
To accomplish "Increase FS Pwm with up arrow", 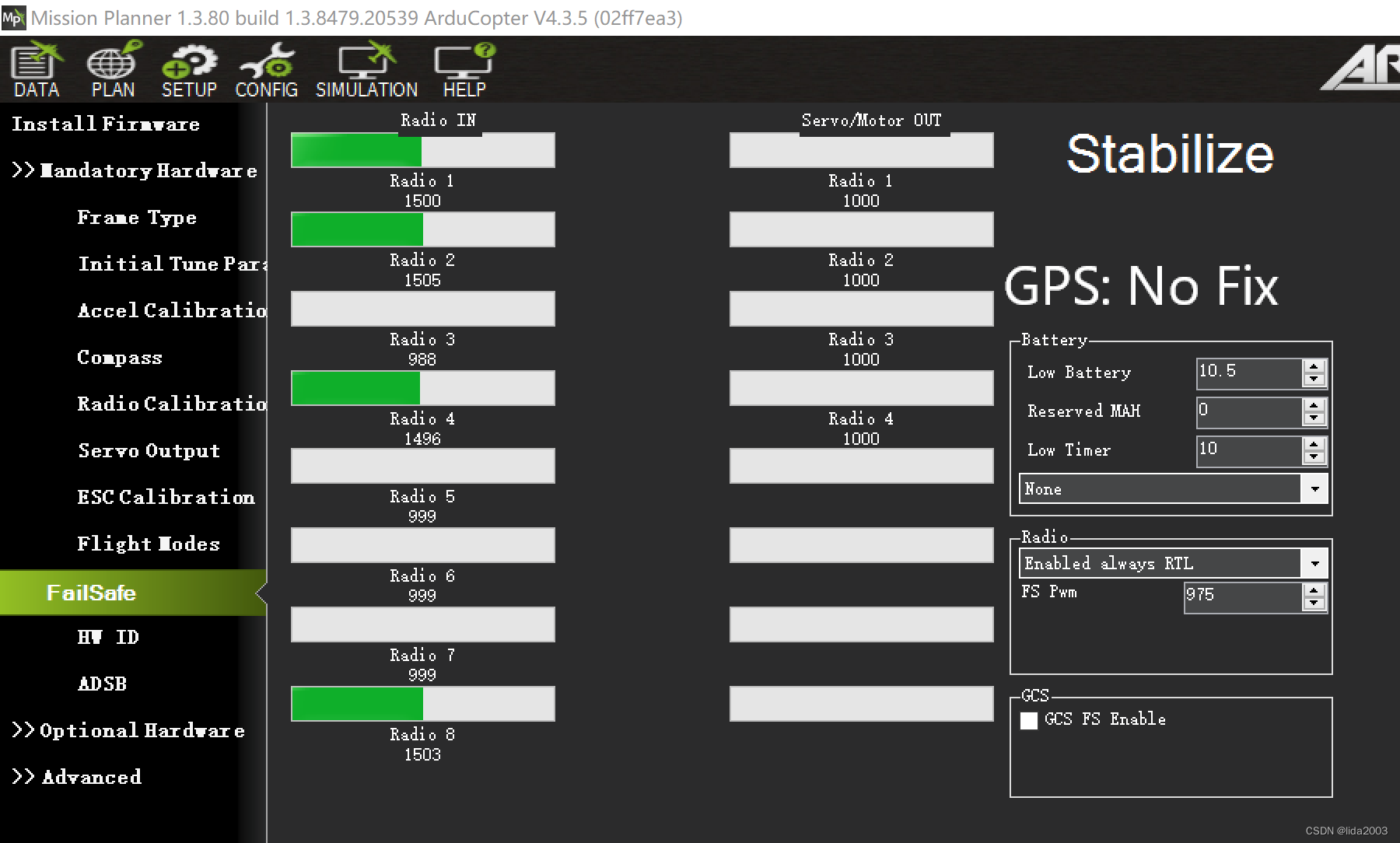I will (1314, 590).
